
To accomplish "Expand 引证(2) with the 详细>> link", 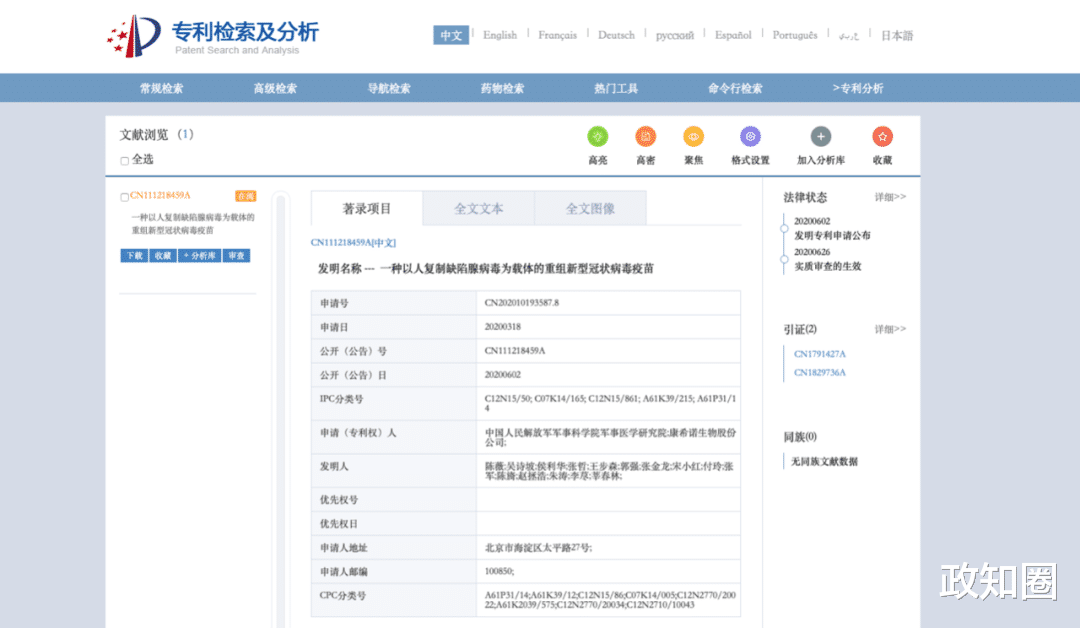I will point(889,328).
